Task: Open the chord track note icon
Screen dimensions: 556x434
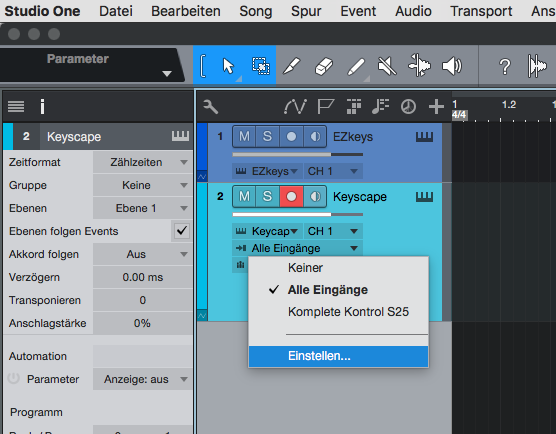Action: pyautogui.click(x=380, y=106)
